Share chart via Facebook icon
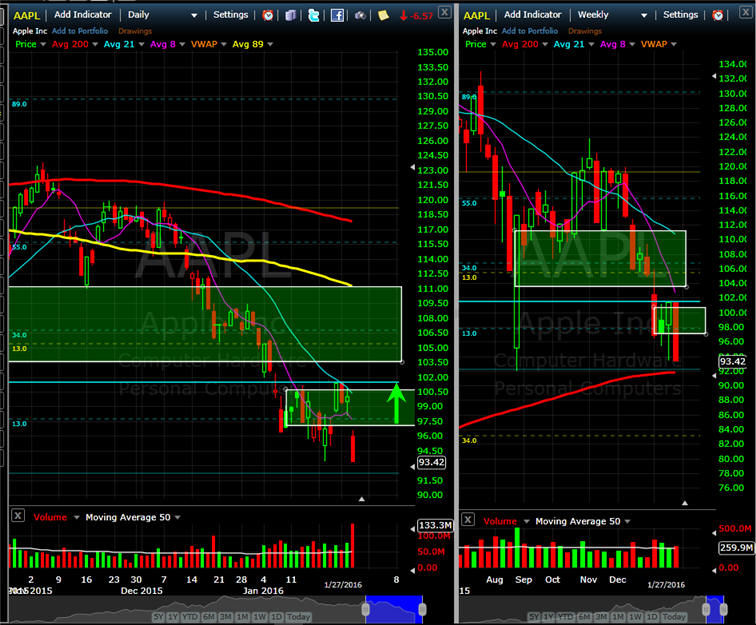 [338, 15]
